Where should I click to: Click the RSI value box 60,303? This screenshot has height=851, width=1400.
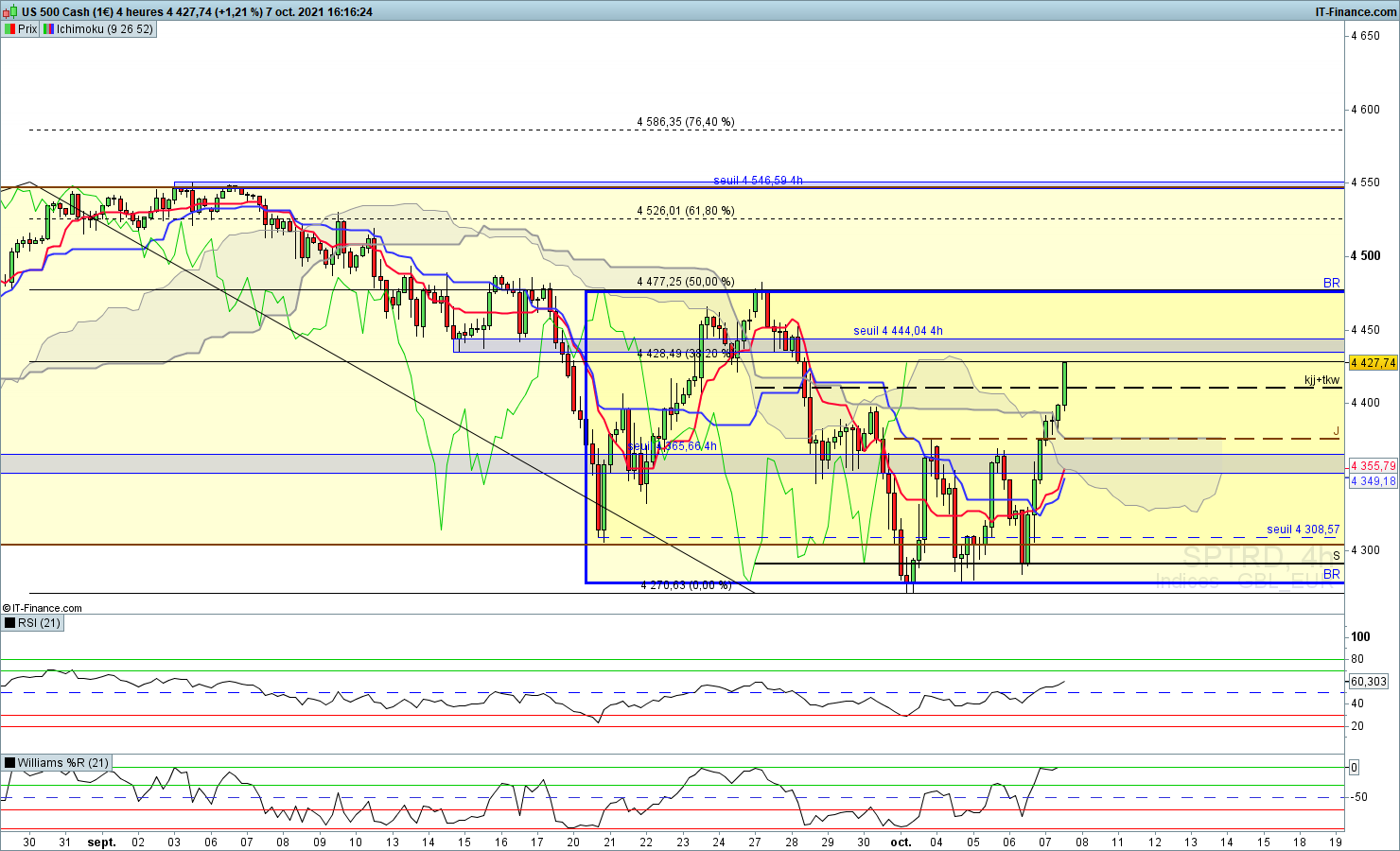1368,682
